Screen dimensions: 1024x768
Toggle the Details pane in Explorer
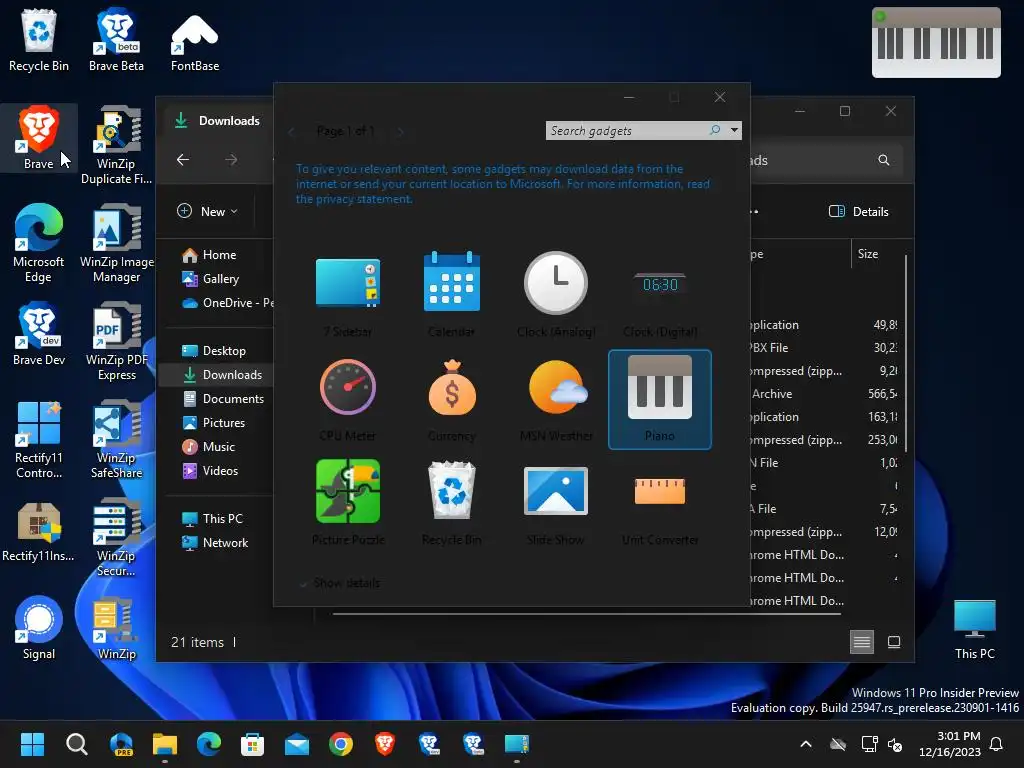(858, 212)
